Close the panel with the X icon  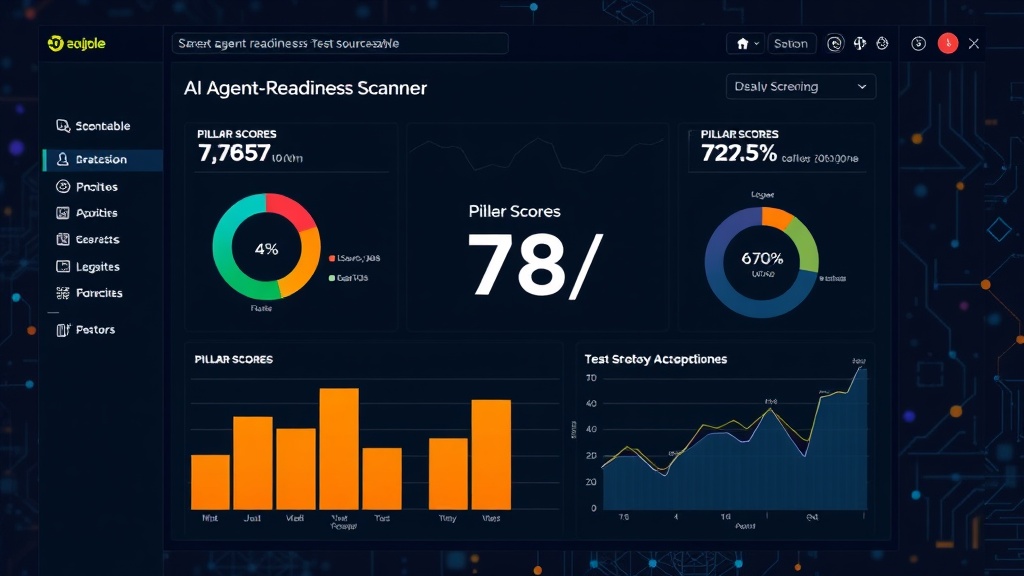coord(974,44)
